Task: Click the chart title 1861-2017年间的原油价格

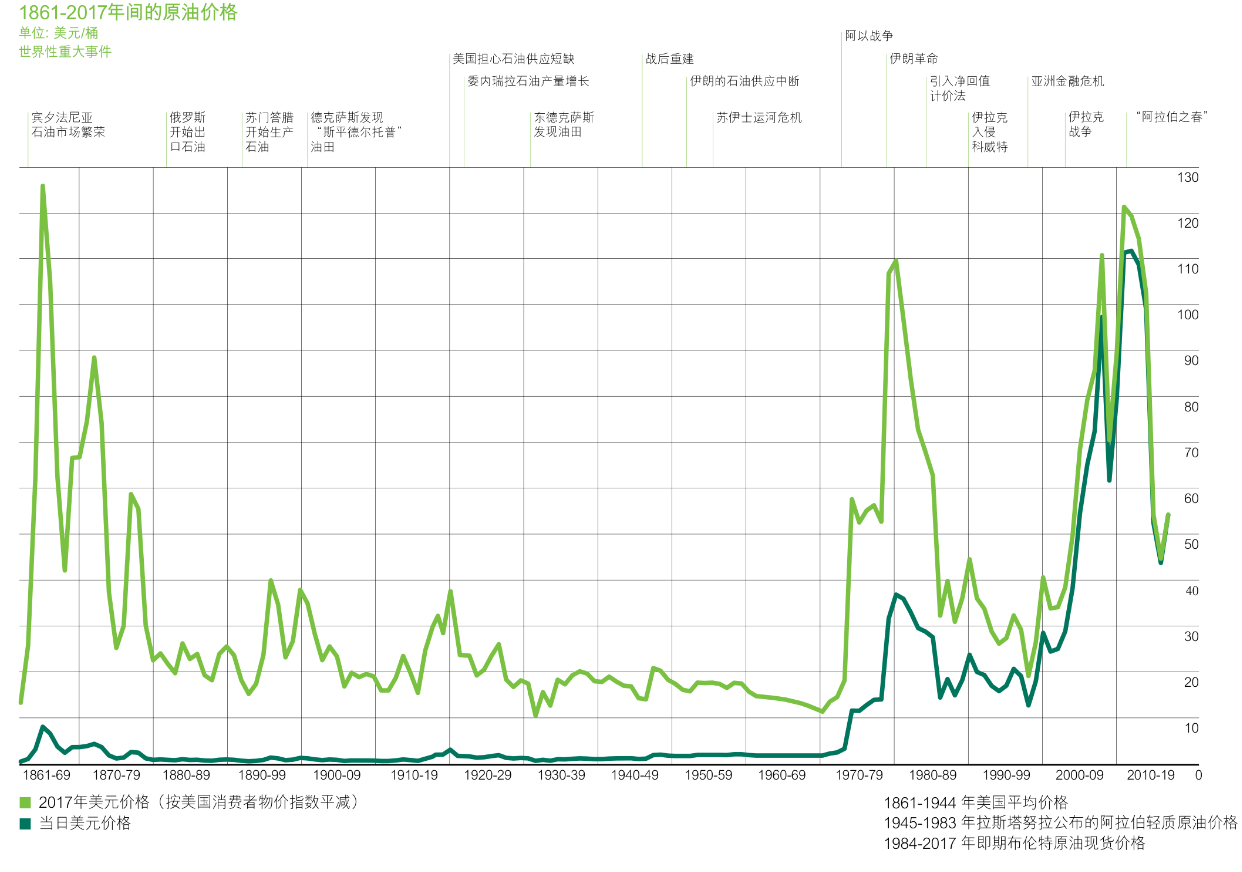Action: pyautogui.click(x=128, y=12)
